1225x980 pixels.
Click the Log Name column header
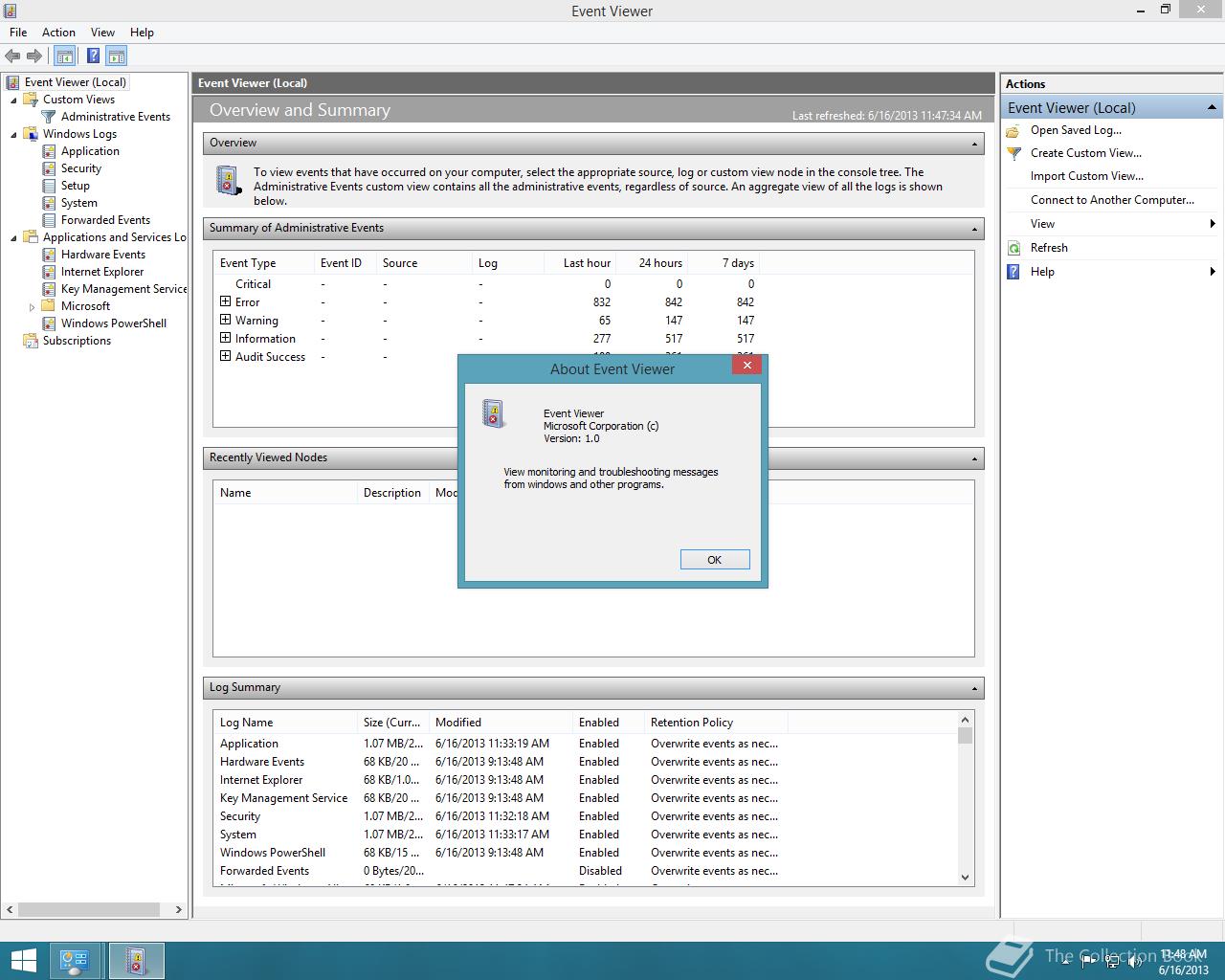[x=285, y=723]
